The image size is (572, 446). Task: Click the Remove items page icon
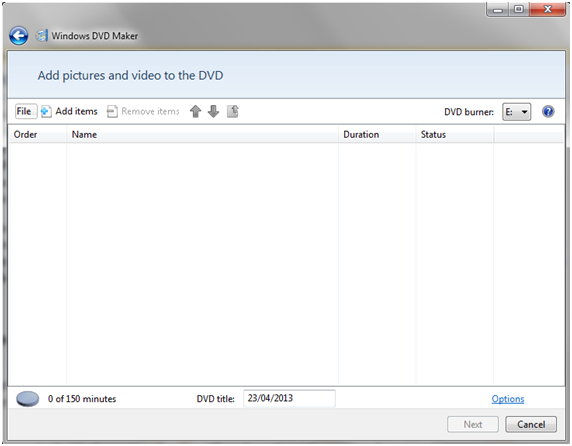coord(112,111)
